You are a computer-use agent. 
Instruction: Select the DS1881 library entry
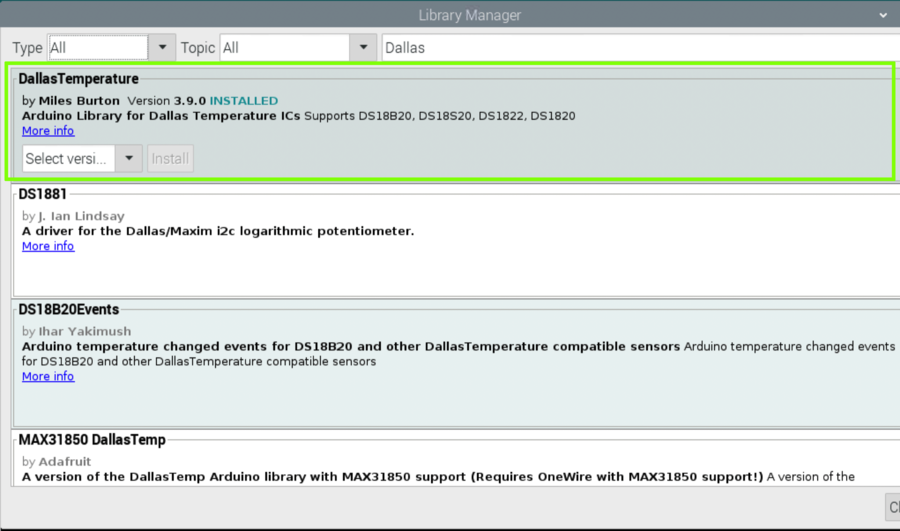click(43, 194)
